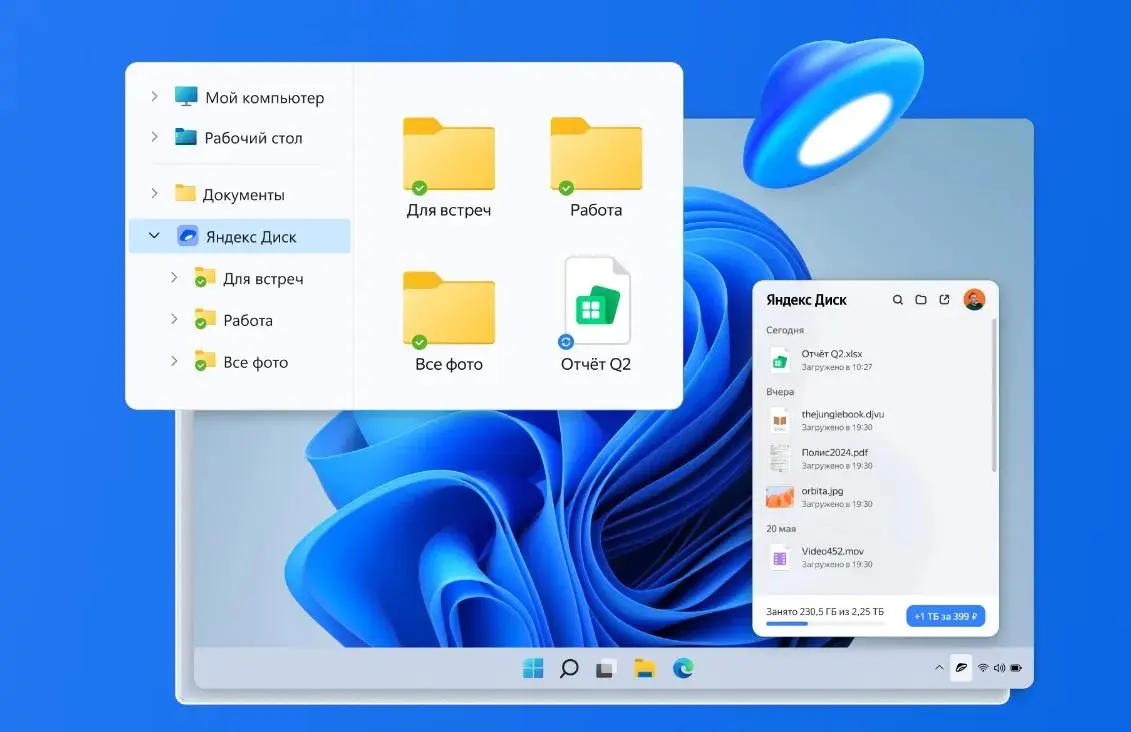Click the thejunglebook.djvu book icon
This screenshot has width=1131, height=732.
coord(780,420)
